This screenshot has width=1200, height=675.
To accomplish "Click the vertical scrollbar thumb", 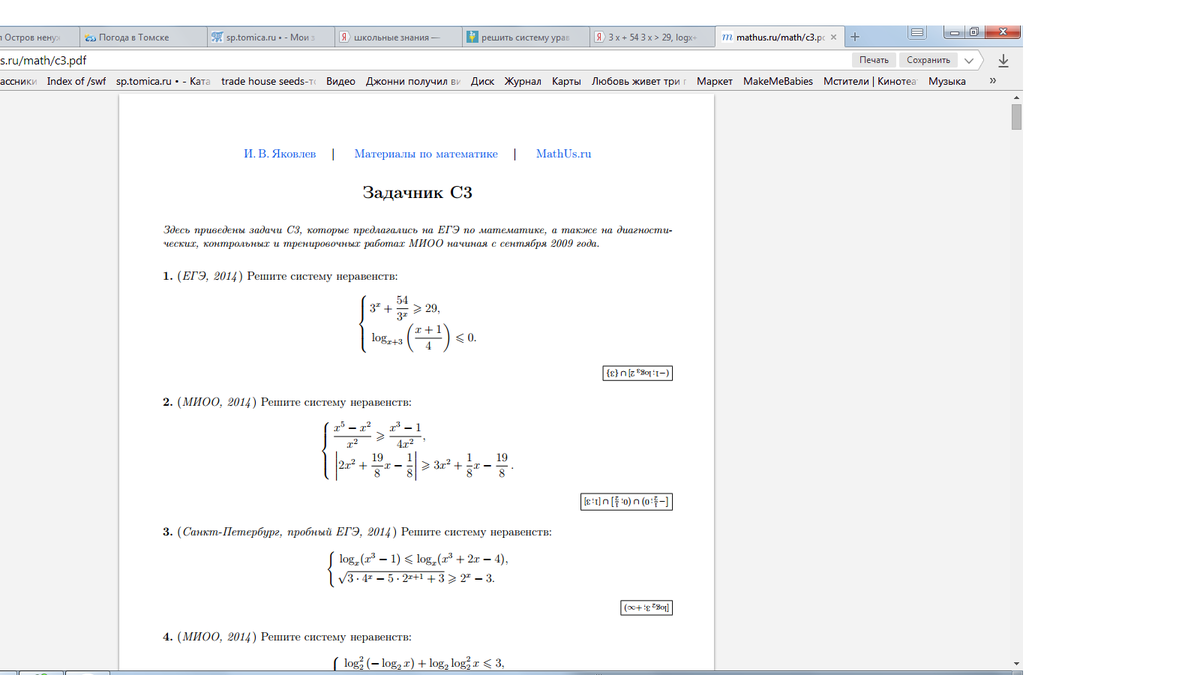I will tap(1016, 117).
